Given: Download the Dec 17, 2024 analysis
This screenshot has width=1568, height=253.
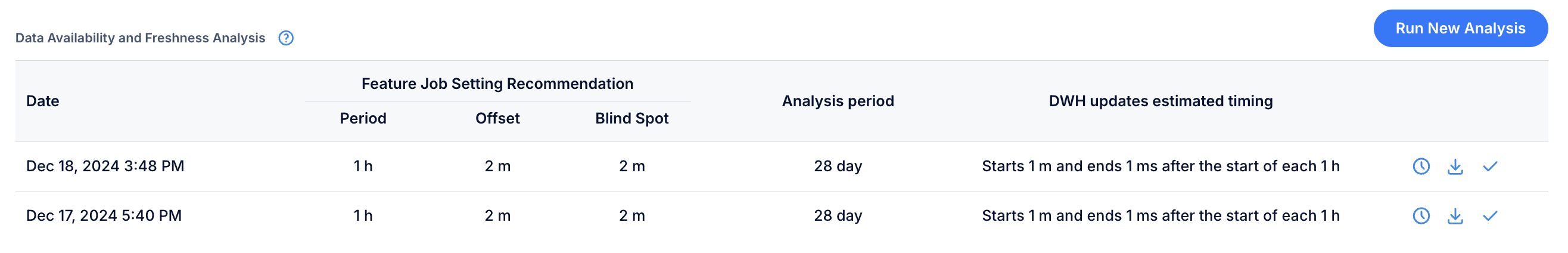Looking at the screenshot, I should pos(1455,215).
